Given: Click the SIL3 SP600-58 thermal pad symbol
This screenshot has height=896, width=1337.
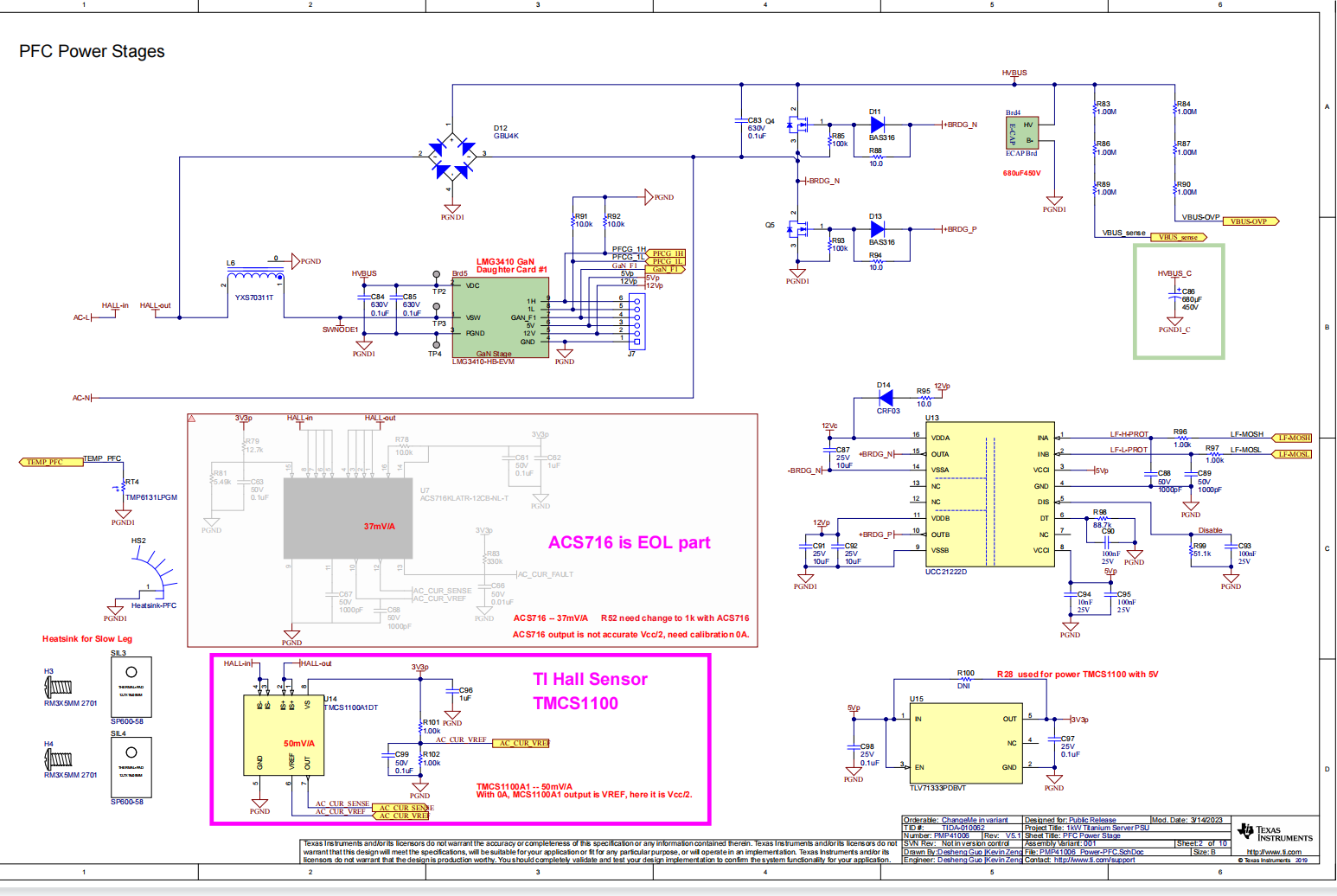Looking at the screenshot, I should click(131, 687).
